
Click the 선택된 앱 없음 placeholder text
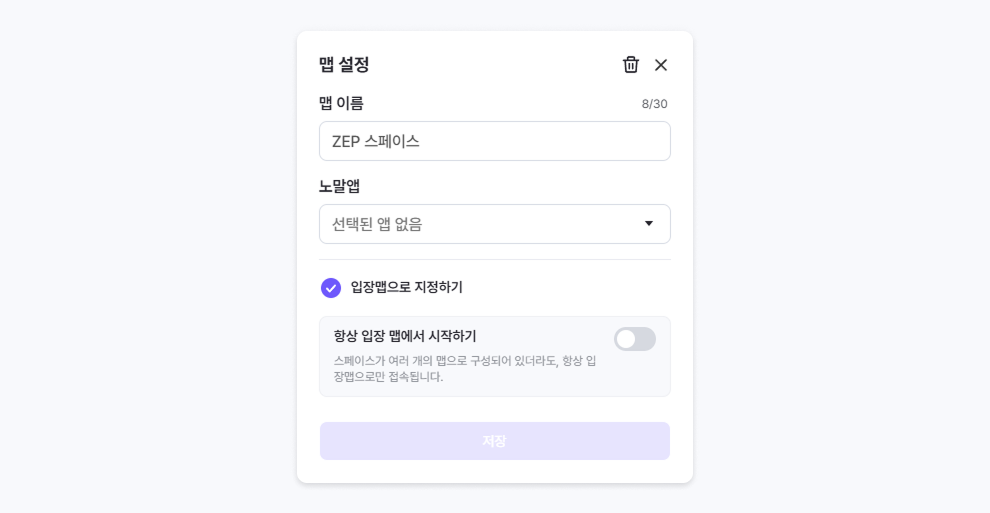377,225
